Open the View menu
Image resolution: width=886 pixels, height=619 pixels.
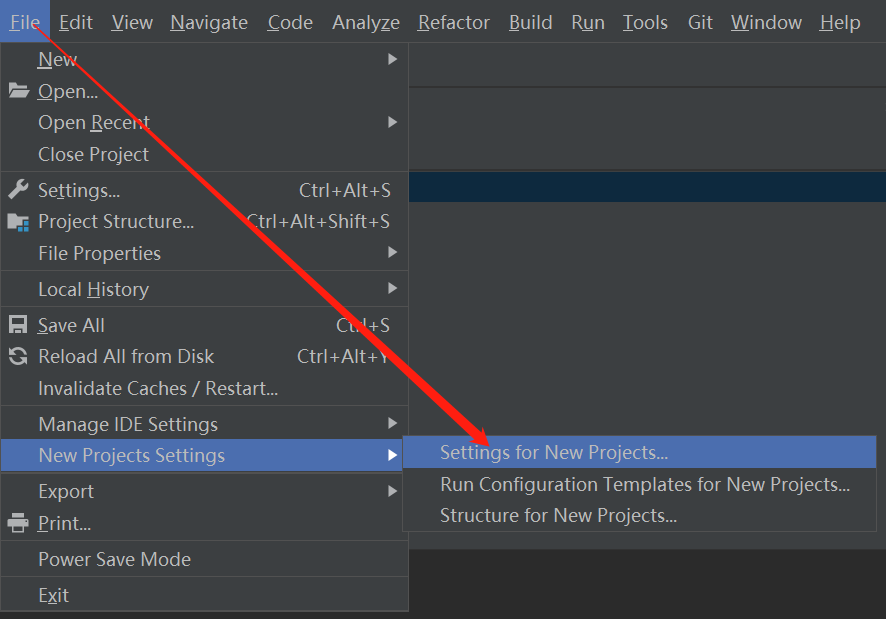(x=132, y=22)
